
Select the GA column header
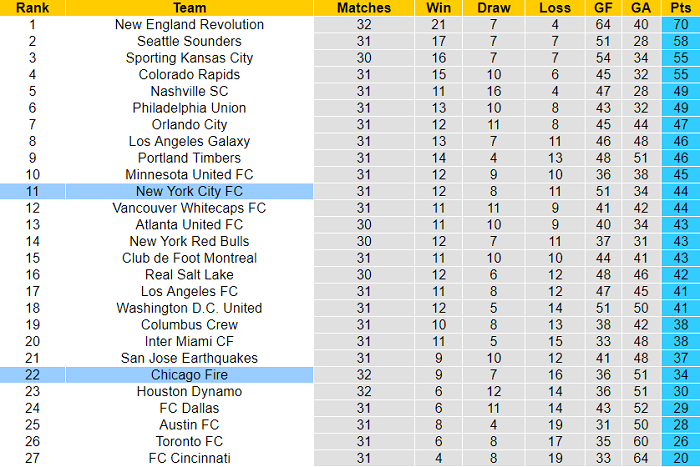[641, 8]
